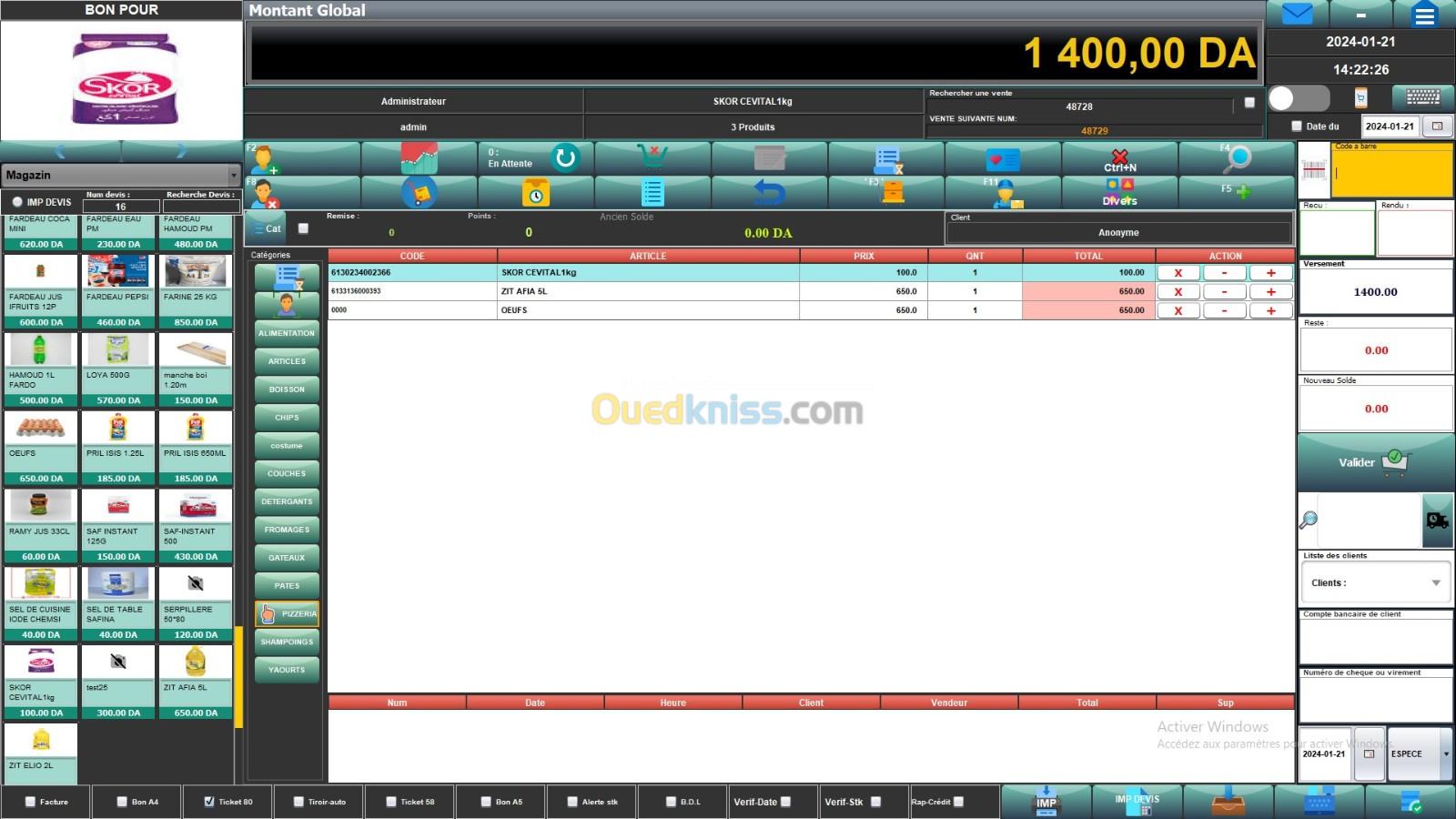The height and width of the screenshot is (819, 1456).
Task: Open the Magazin dropdown
Action: [x=120, y=175]
